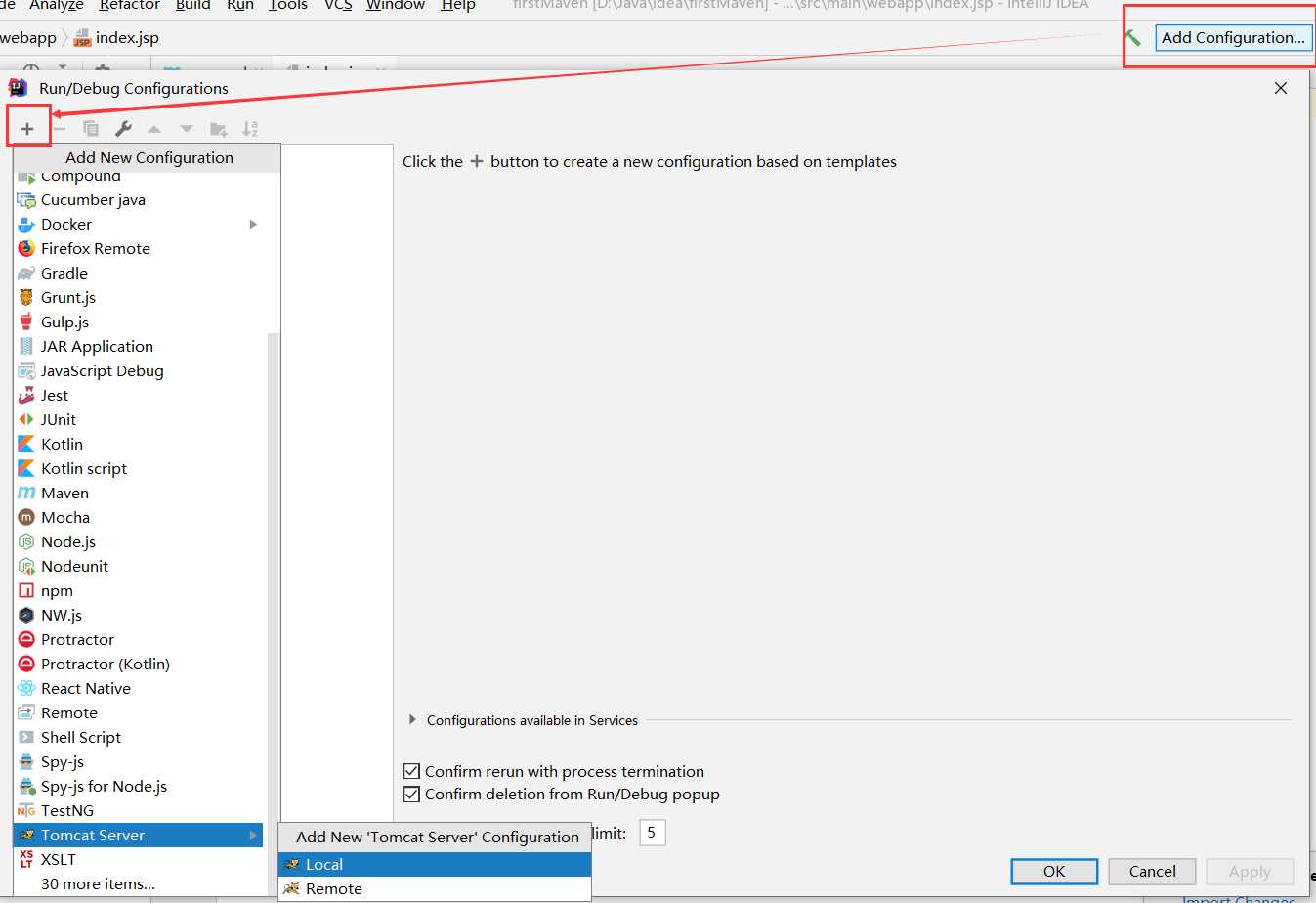Click the Move Up arrow icon
1316x903 pixels.
pyautogui.click(x=154, y=129)
